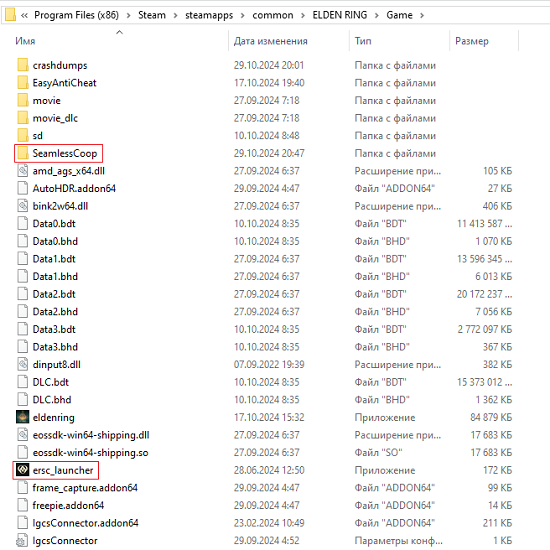Sort by the Имя column header
This screenshot has width=550, height=550.
click(x=25, y=41)
